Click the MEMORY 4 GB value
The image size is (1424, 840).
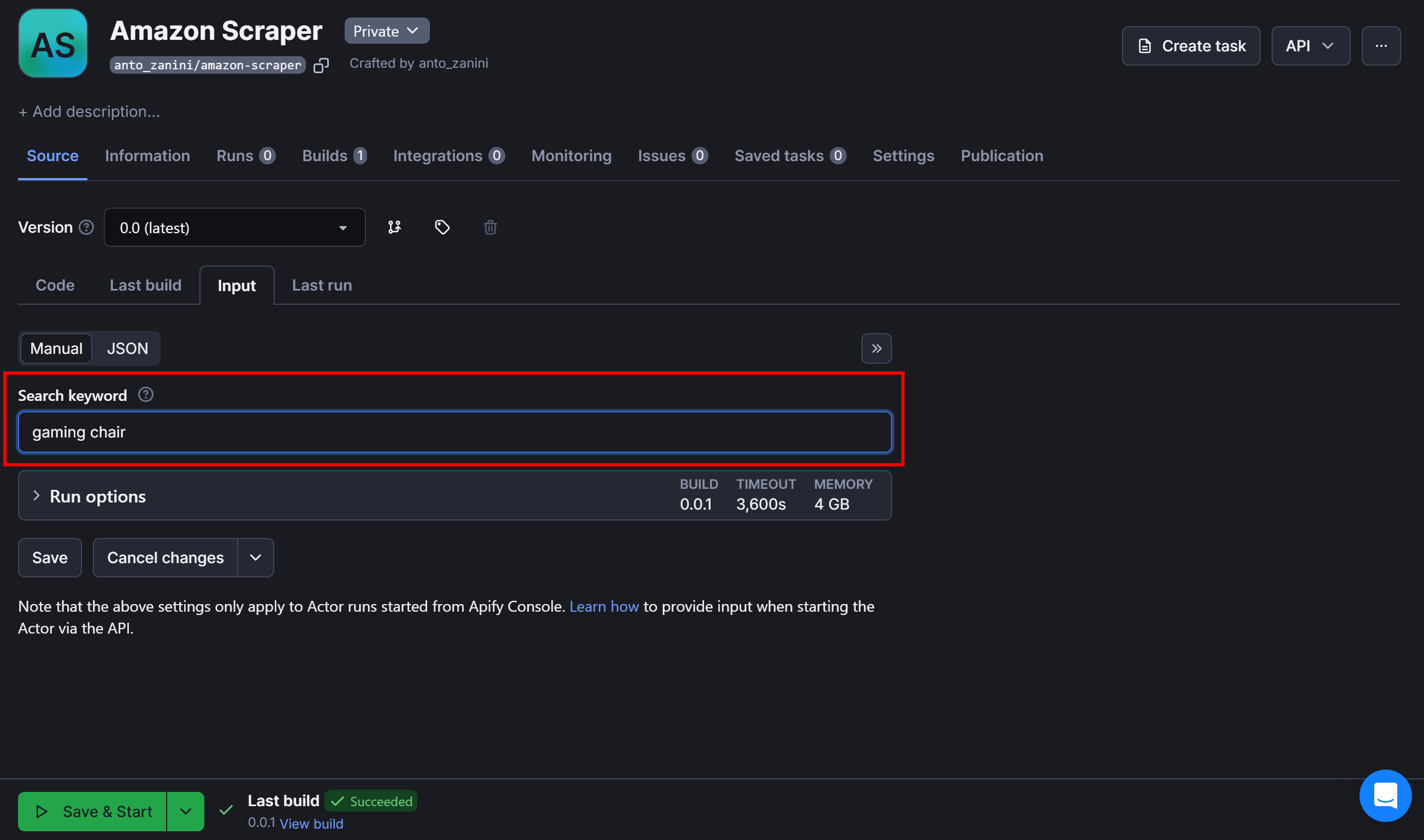[831, 504]
